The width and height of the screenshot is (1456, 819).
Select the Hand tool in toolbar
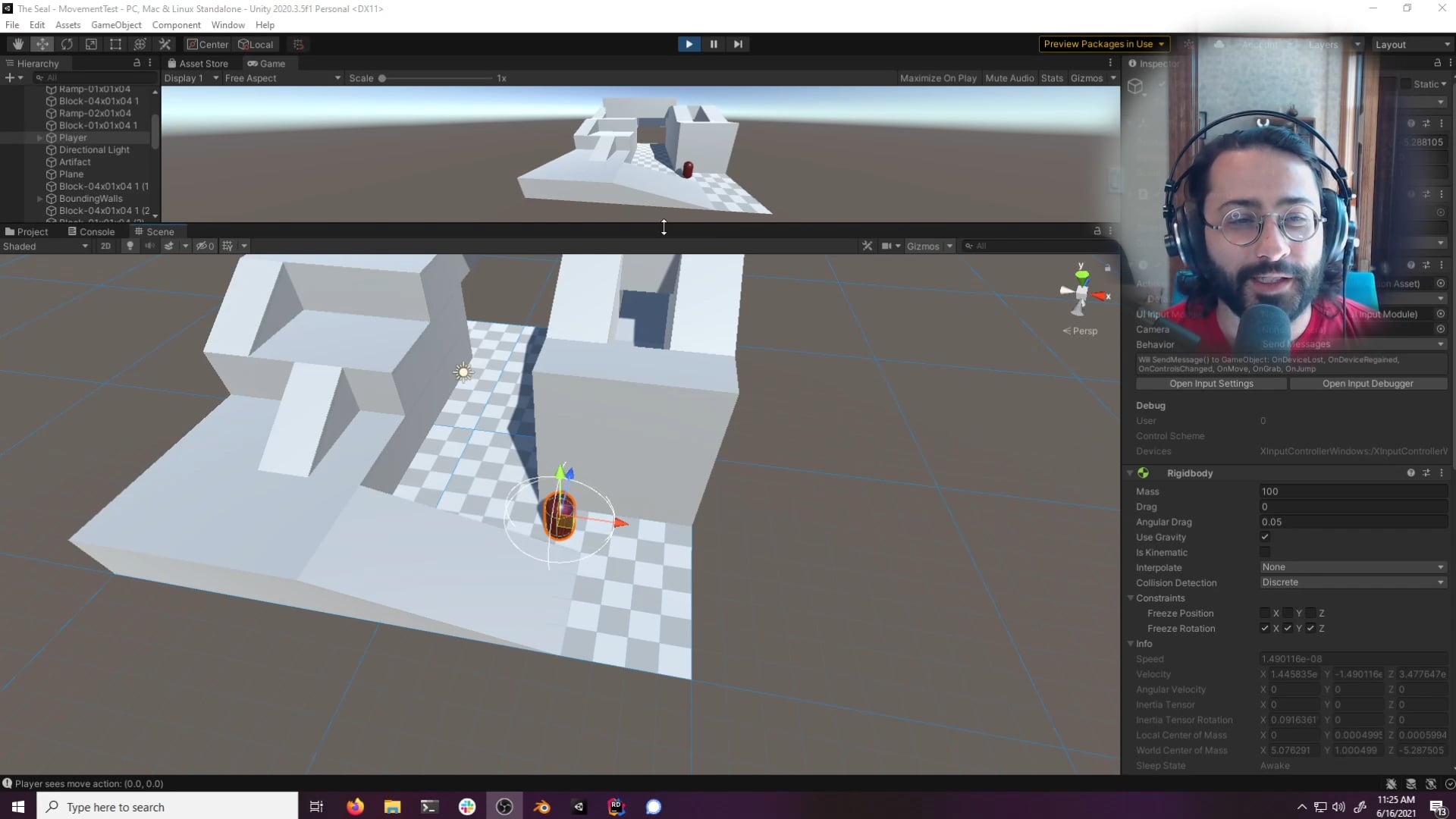coord(18,44)
